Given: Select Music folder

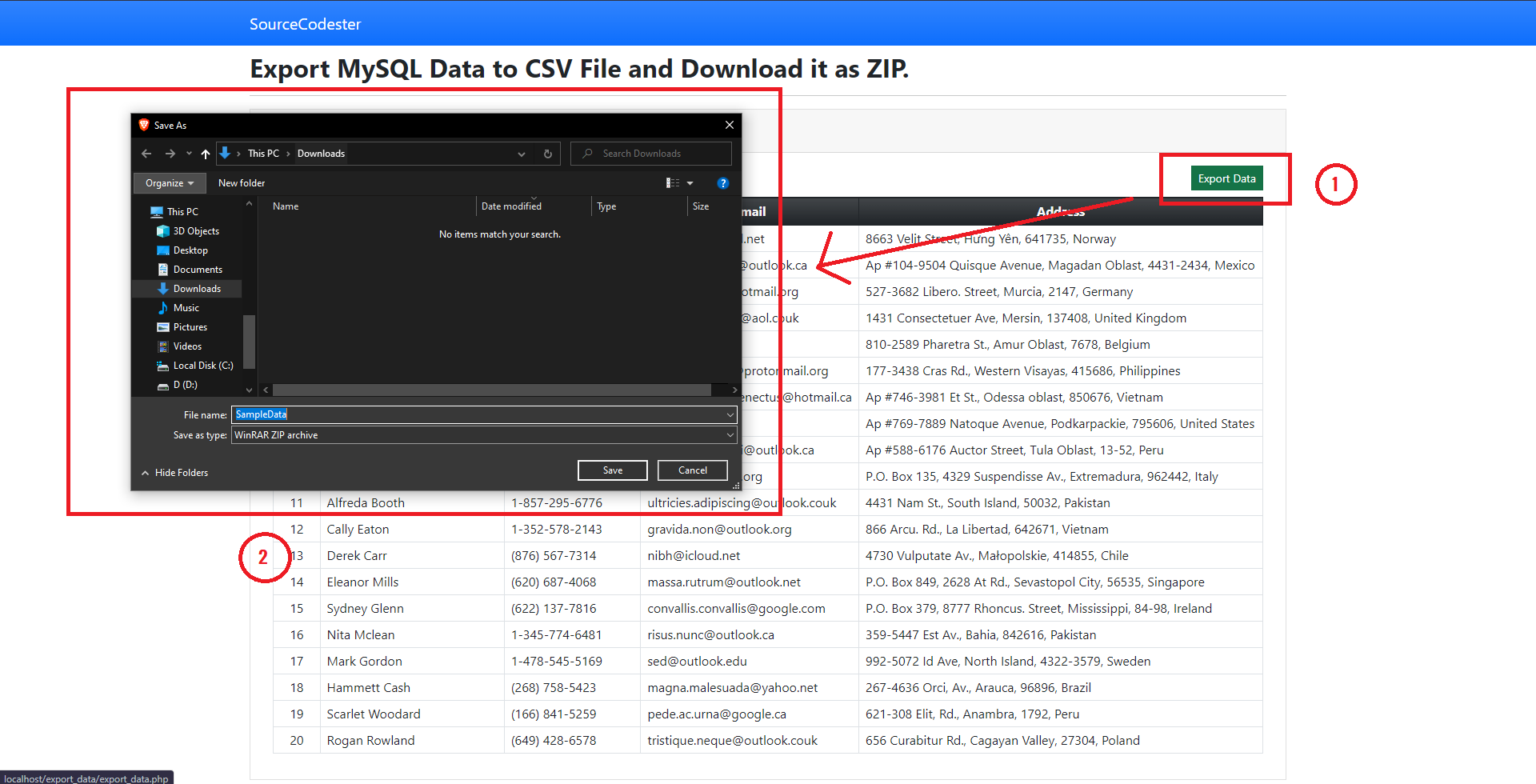Looking at the screenshot, I should 186,308.
